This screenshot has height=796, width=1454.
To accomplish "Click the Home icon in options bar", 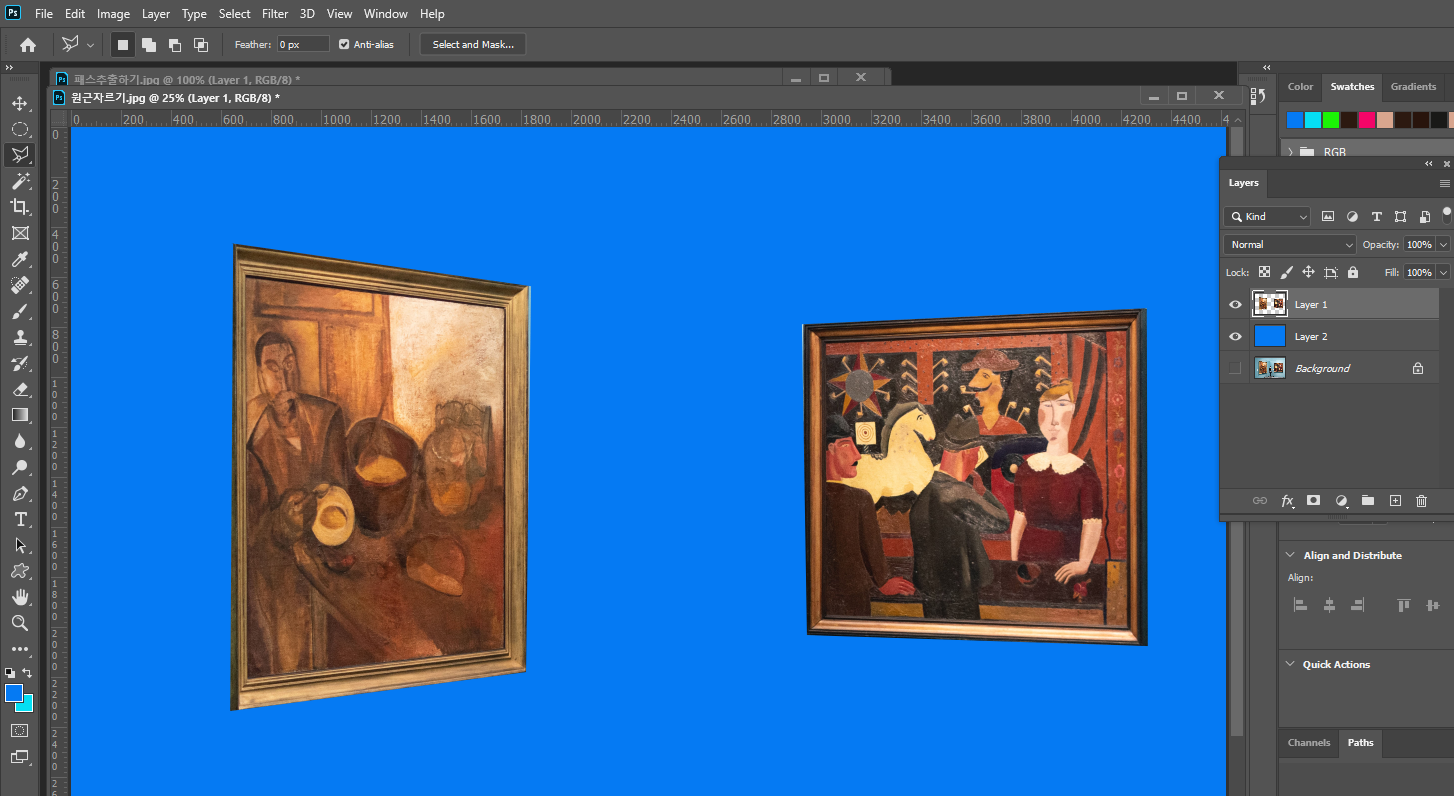I will tap(28, 44).
